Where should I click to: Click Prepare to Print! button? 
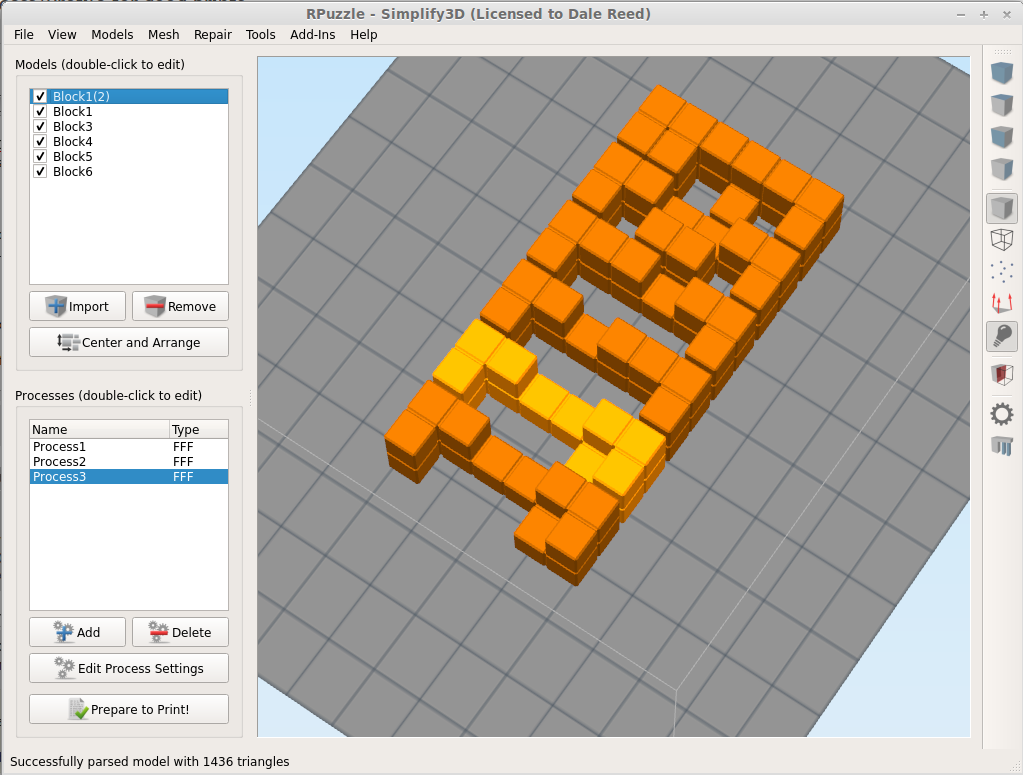click(129, 709)
